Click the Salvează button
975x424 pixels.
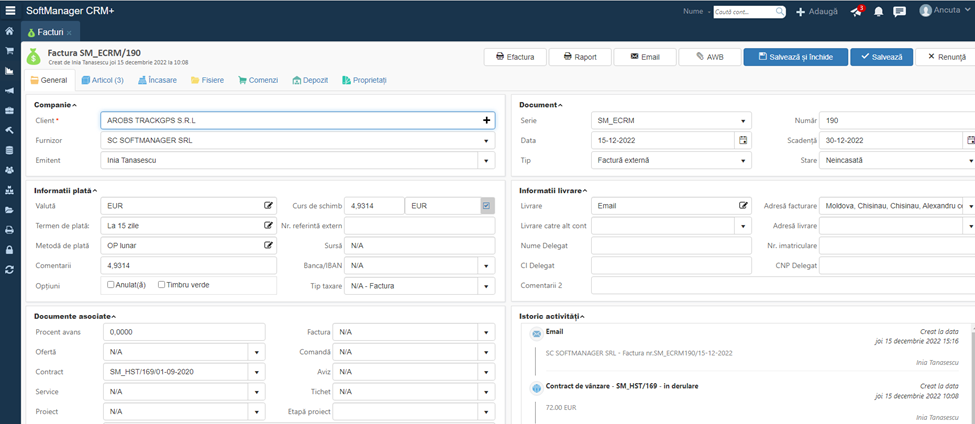(882, 57)
